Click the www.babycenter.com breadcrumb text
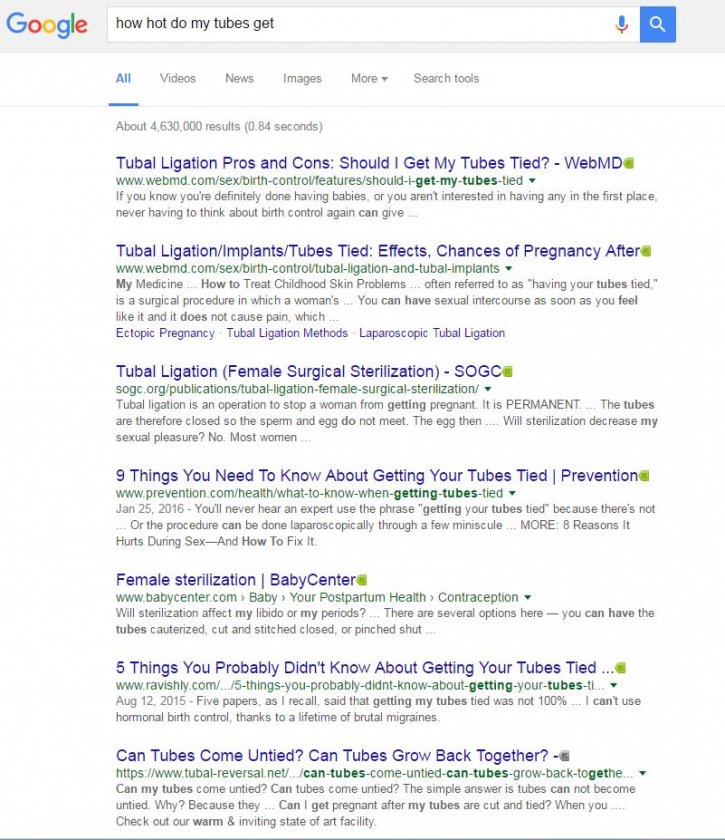The image size is (725, 840). tap(317, 597)
